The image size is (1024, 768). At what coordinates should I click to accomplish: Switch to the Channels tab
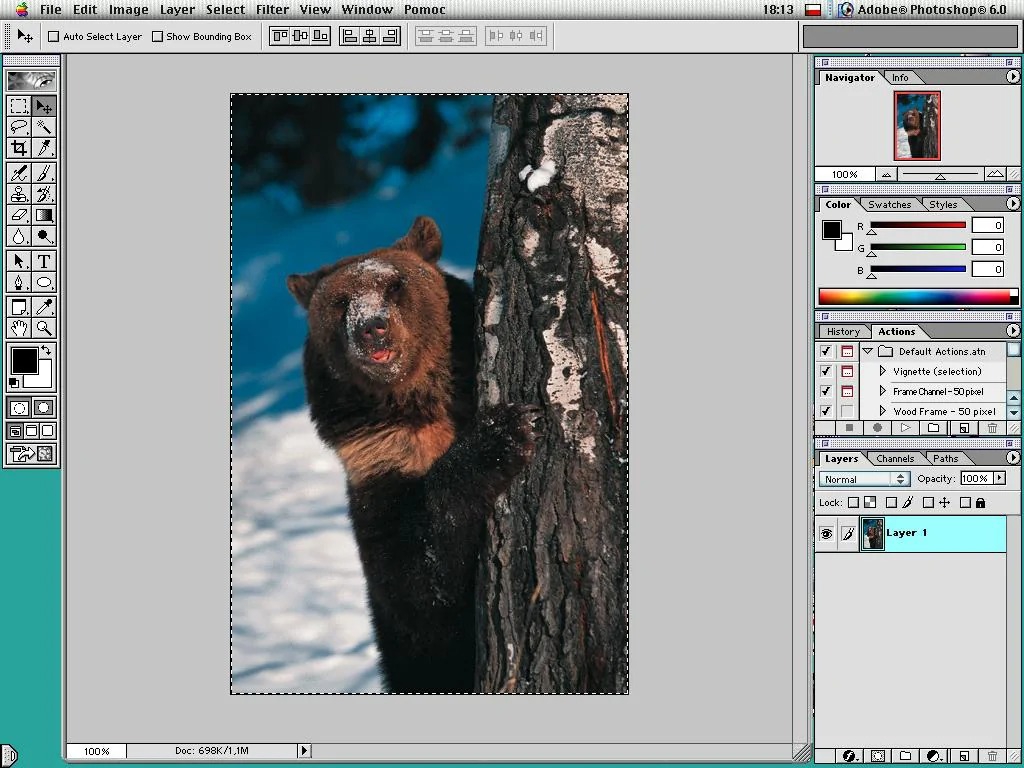[894, 459]
